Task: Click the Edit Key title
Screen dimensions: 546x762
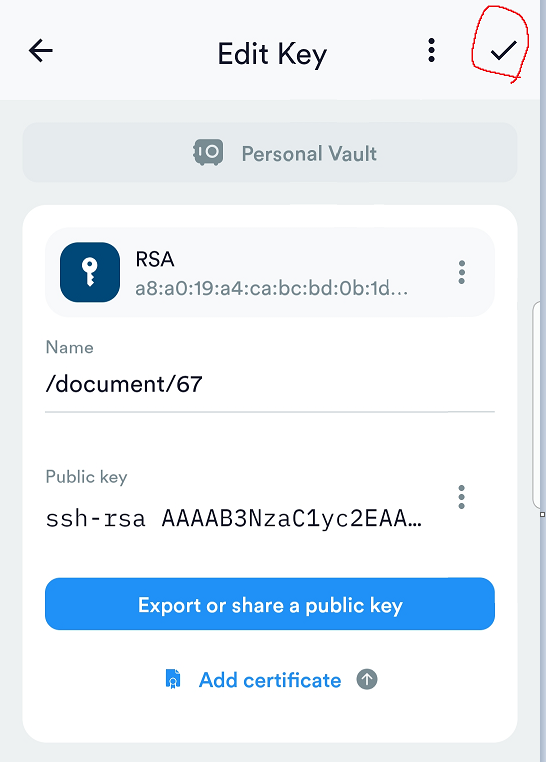Action: (x=272, y=54)
